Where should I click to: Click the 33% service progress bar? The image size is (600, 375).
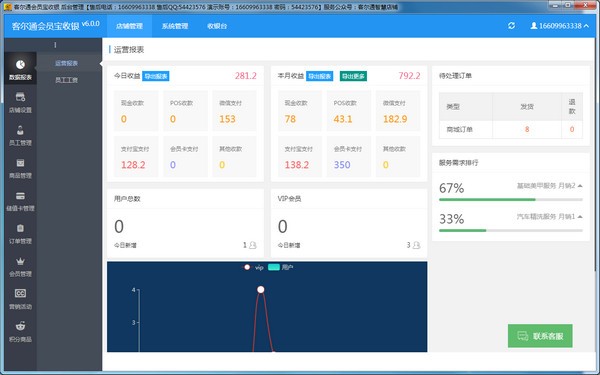pos(511,230)
